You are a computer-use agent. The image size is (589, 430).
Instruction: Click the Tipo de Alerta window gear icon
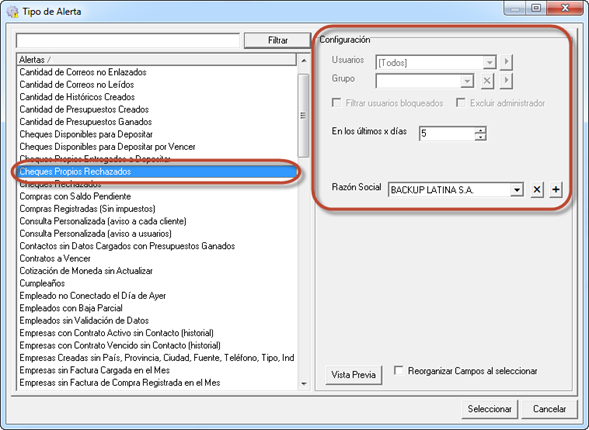pos(12,12)
